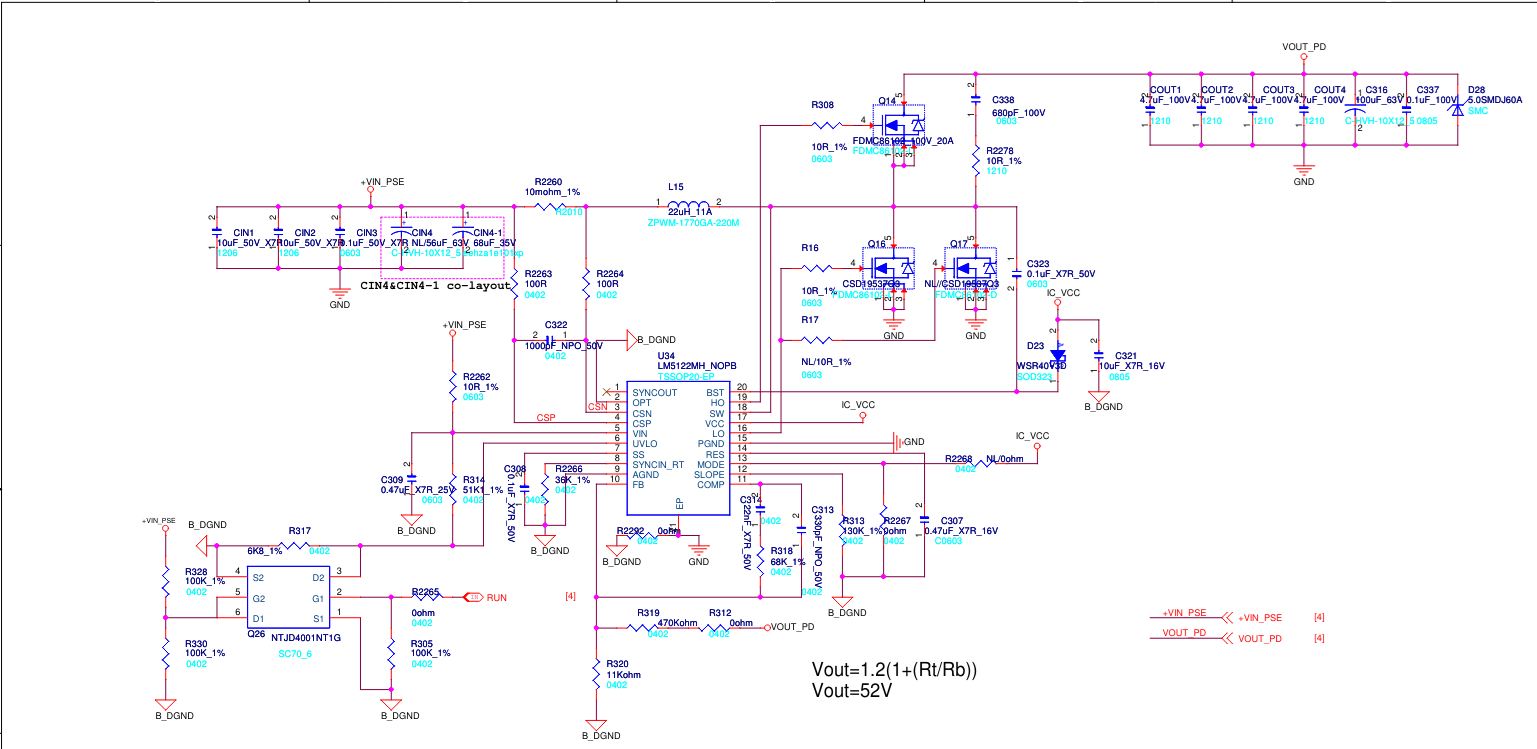Click the R2264 100R resistor symbol
1537x749 pixels.
coord(586,286)
